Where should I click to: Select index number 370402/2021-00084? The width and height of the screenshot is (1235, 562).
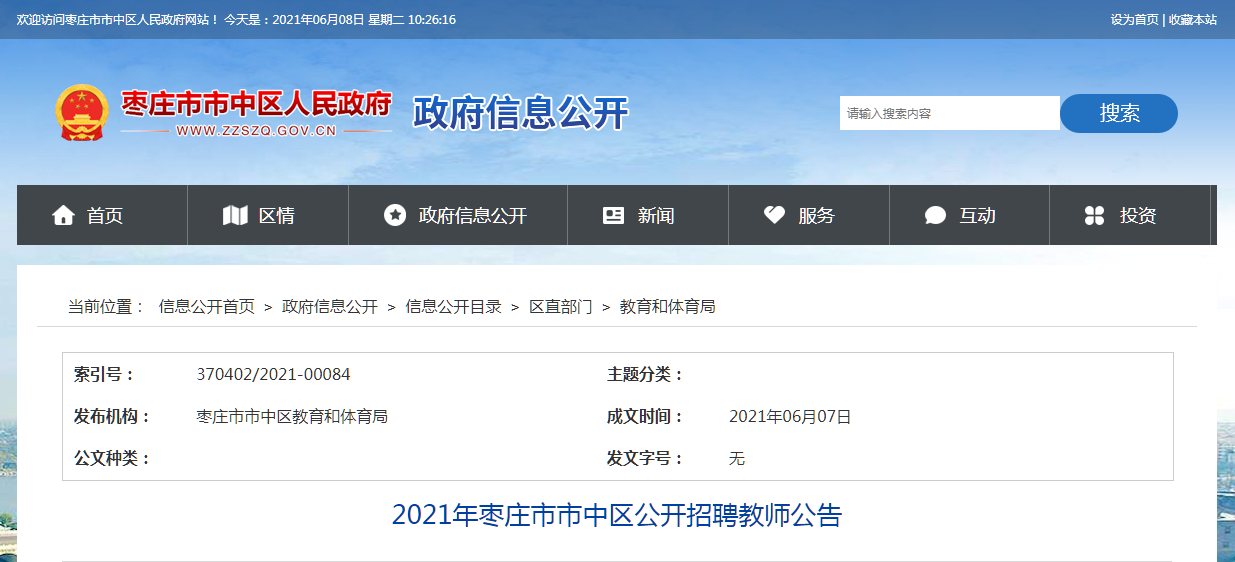tap(274, 374)
